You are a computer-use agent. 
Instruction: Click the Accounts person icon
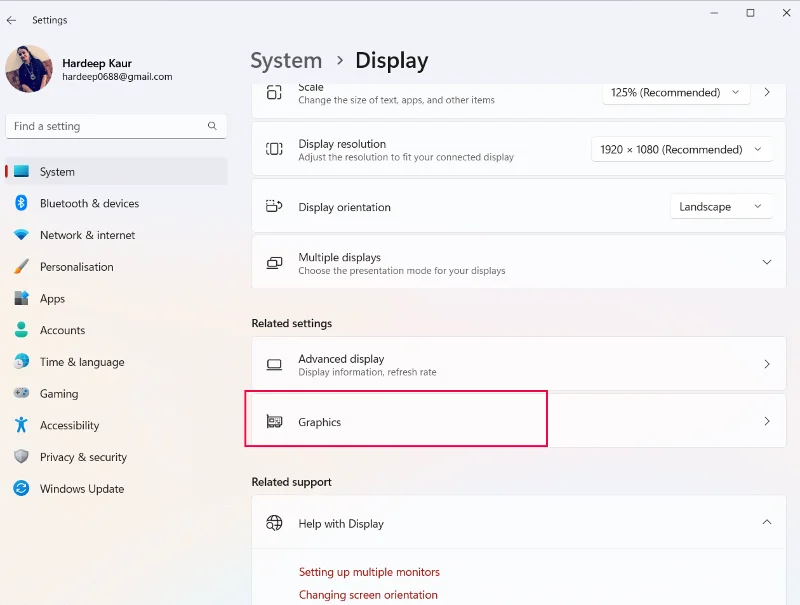[x=21, y=330]
